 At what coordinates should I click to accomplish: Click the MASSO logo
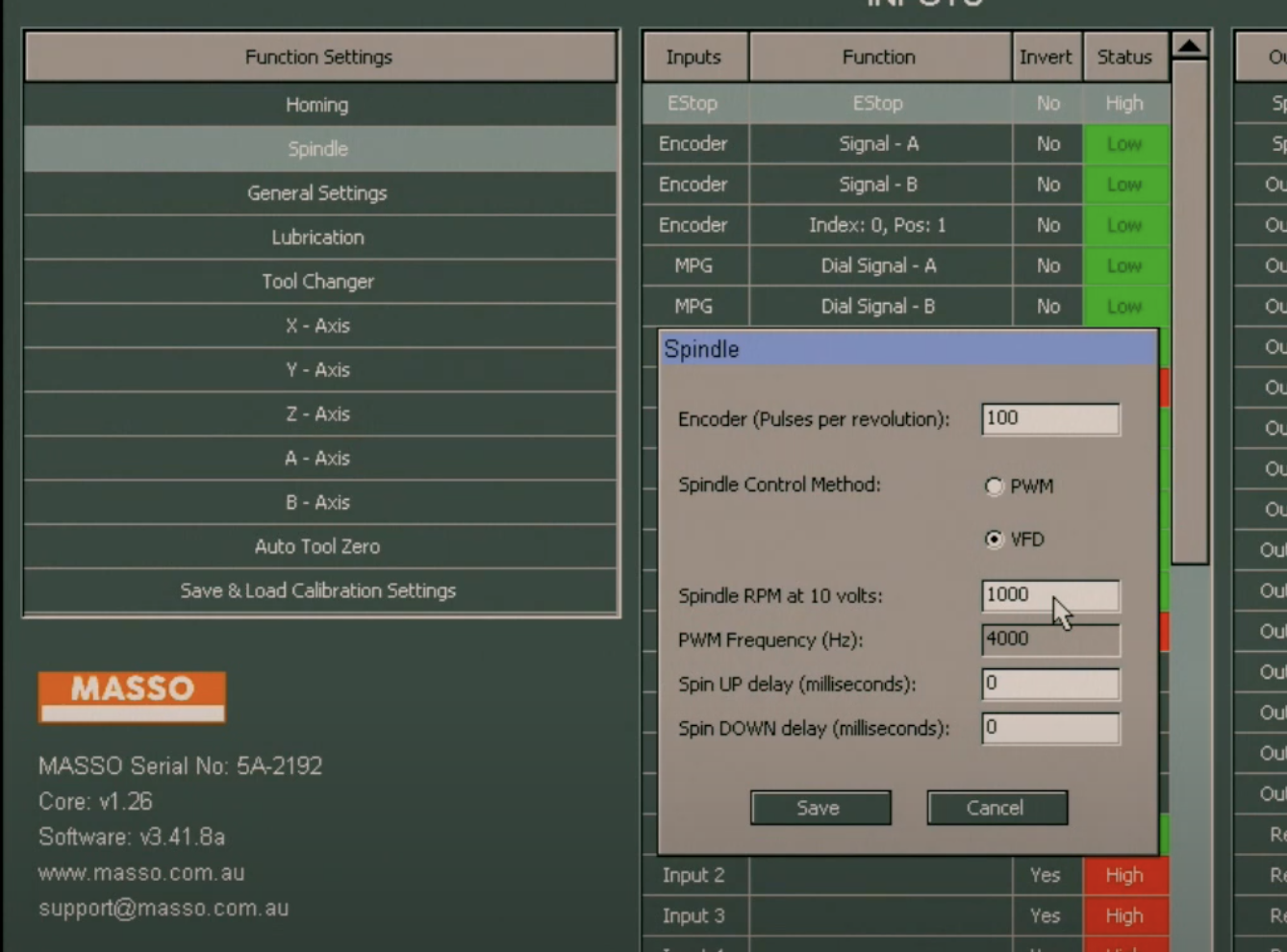132,696
